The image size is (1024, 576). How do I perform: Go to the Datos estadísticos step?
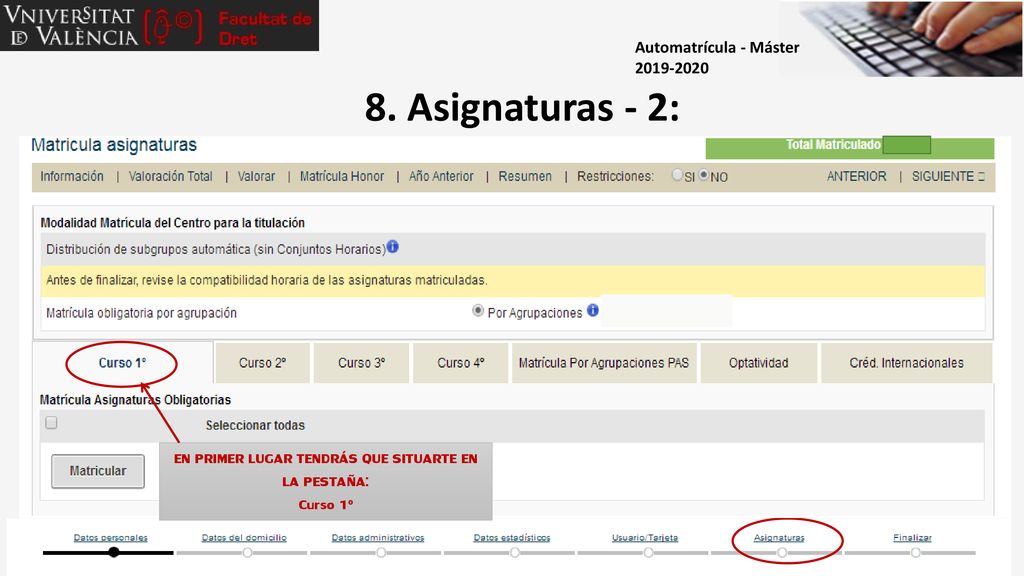pyautogui.click(x=512, y=537)
